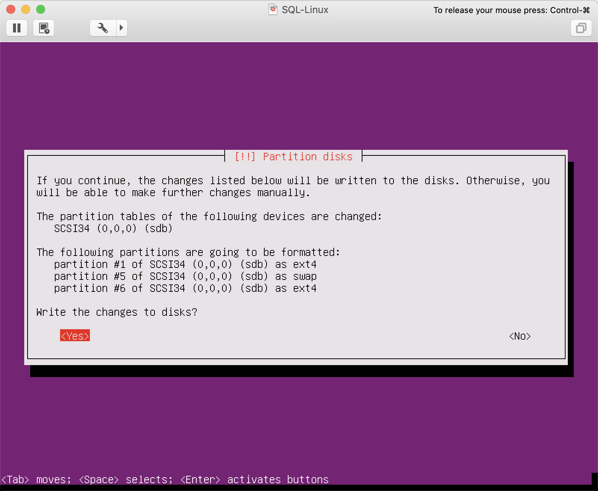The width and height of the screenshot is (598, 491).
Task: Click the partition #1 ext4 line
Action: coord(185,264)
